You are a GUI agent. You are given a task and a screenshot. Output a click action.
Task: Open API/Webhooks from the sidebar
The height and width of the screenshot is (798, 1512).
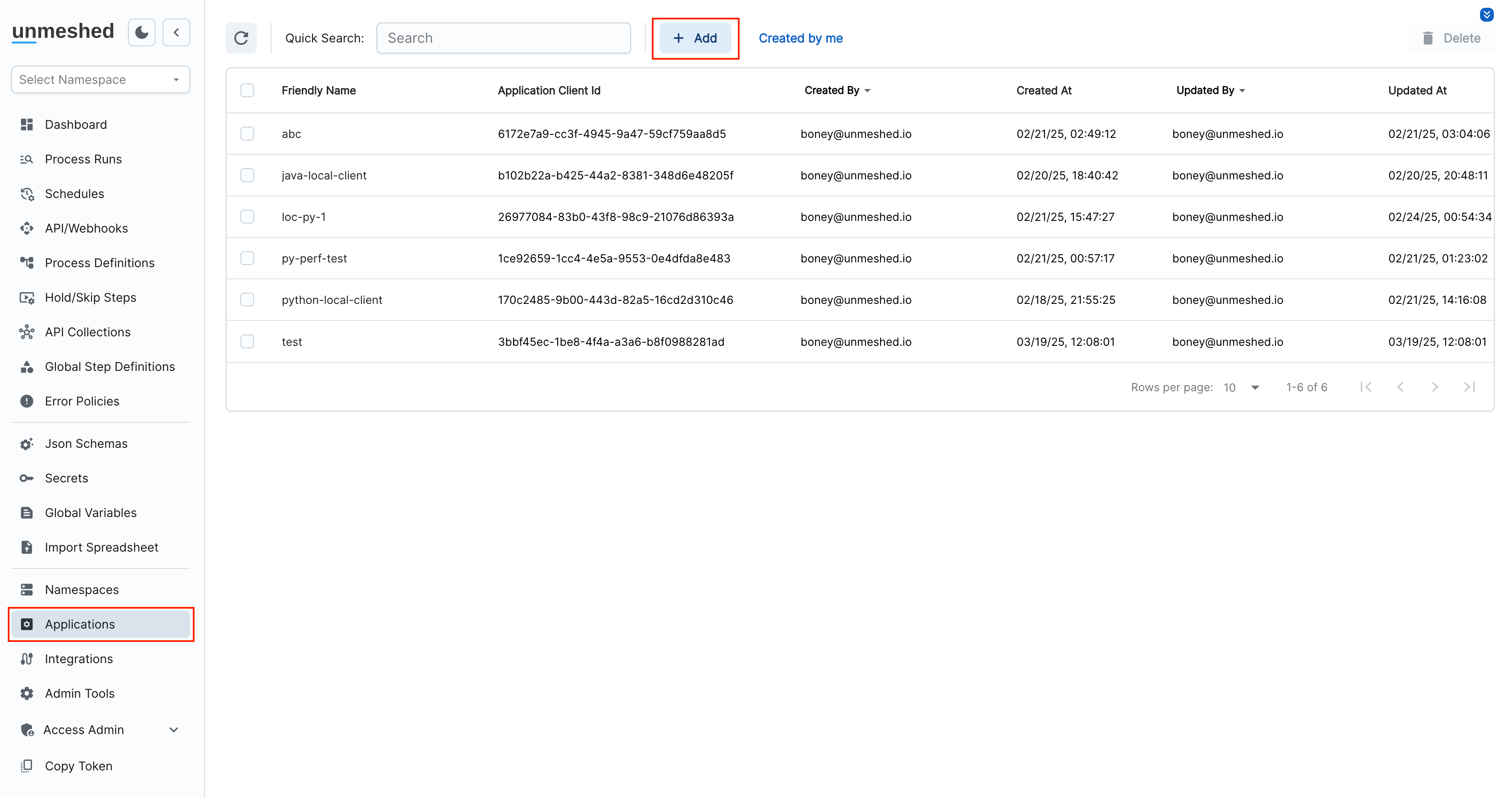(x=86, y=228)
